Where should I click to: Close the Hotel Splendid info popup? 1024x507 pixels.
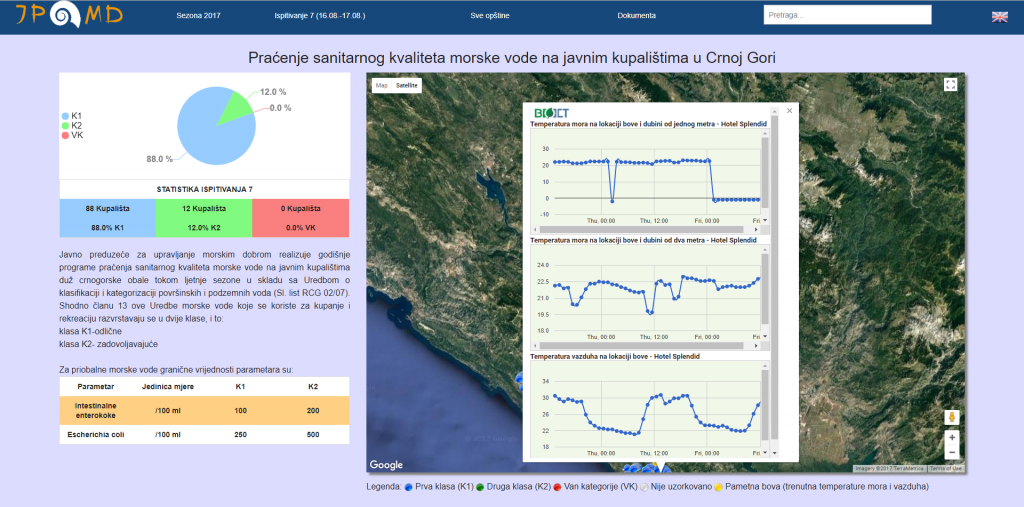(790, 111)
